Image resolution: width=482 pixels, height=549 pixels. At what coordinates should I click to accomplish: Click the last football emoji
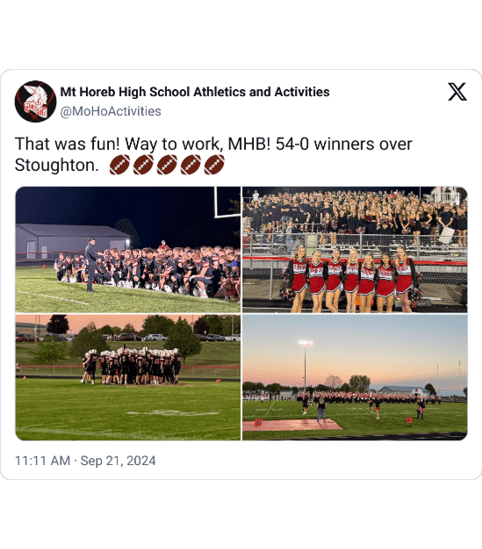[214, 165]
